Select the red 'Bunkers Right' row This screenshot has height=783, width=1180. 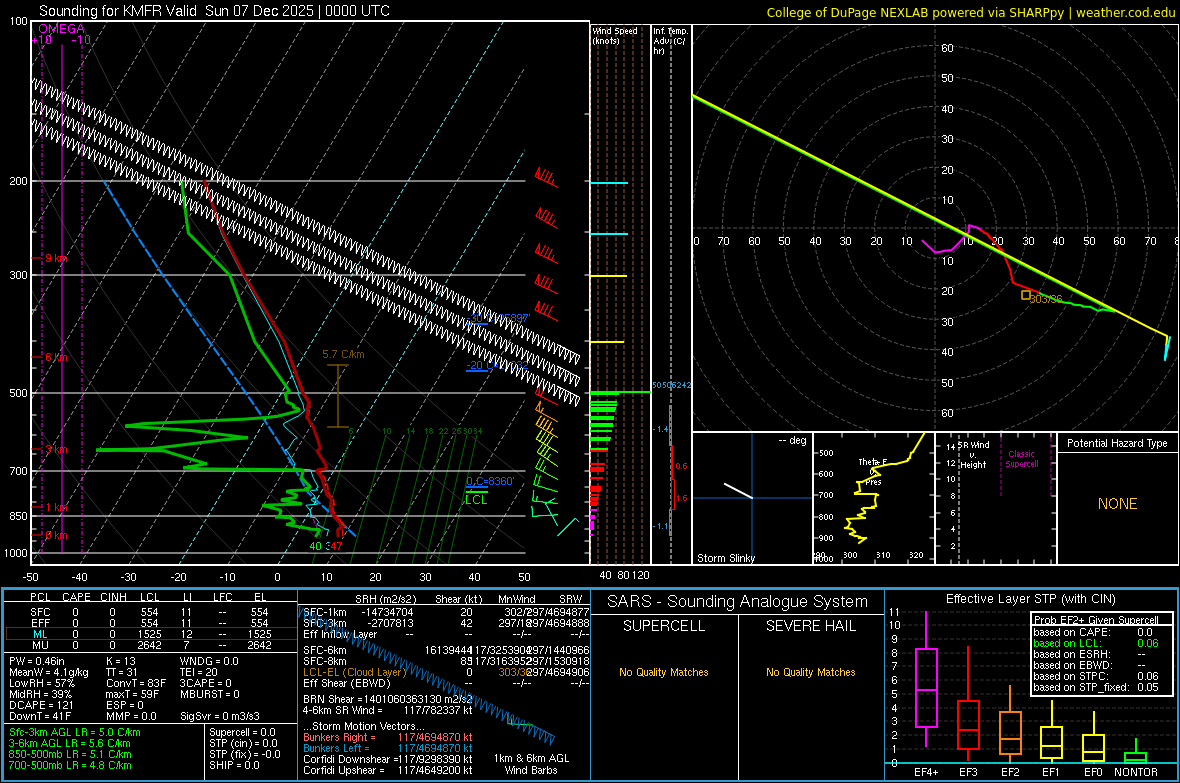[388, 737]
